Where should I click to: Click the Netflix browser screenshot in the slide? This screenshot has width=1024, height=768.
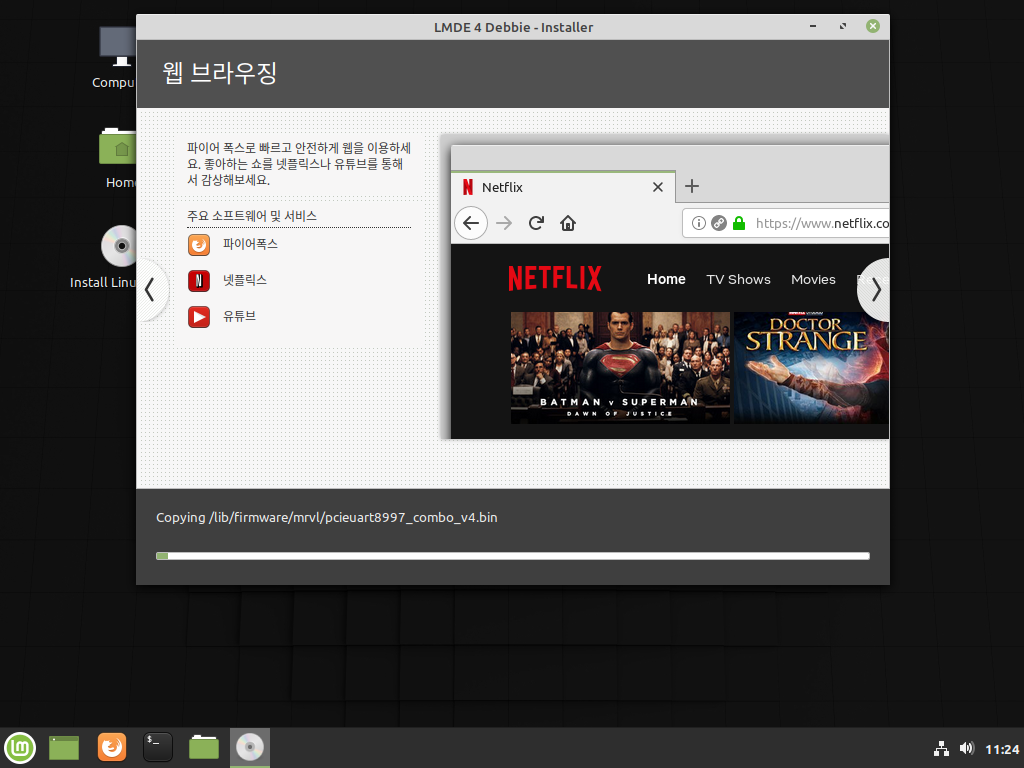point(665,287)
